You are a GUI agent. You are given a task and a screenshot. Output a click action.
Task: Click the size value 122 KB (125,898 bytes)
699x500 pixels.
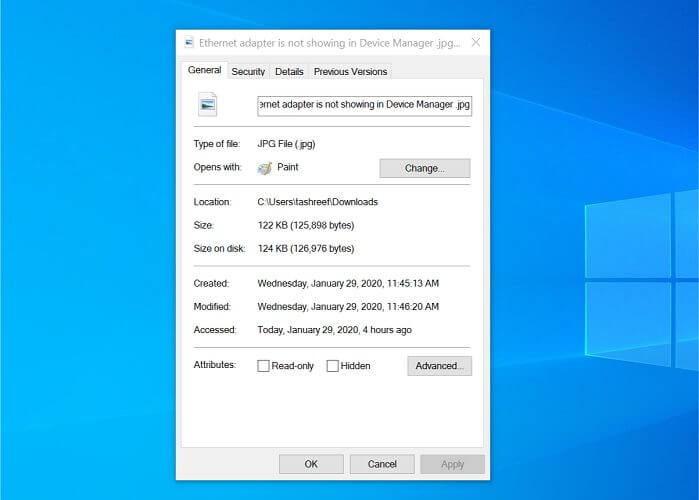point(306,225)
